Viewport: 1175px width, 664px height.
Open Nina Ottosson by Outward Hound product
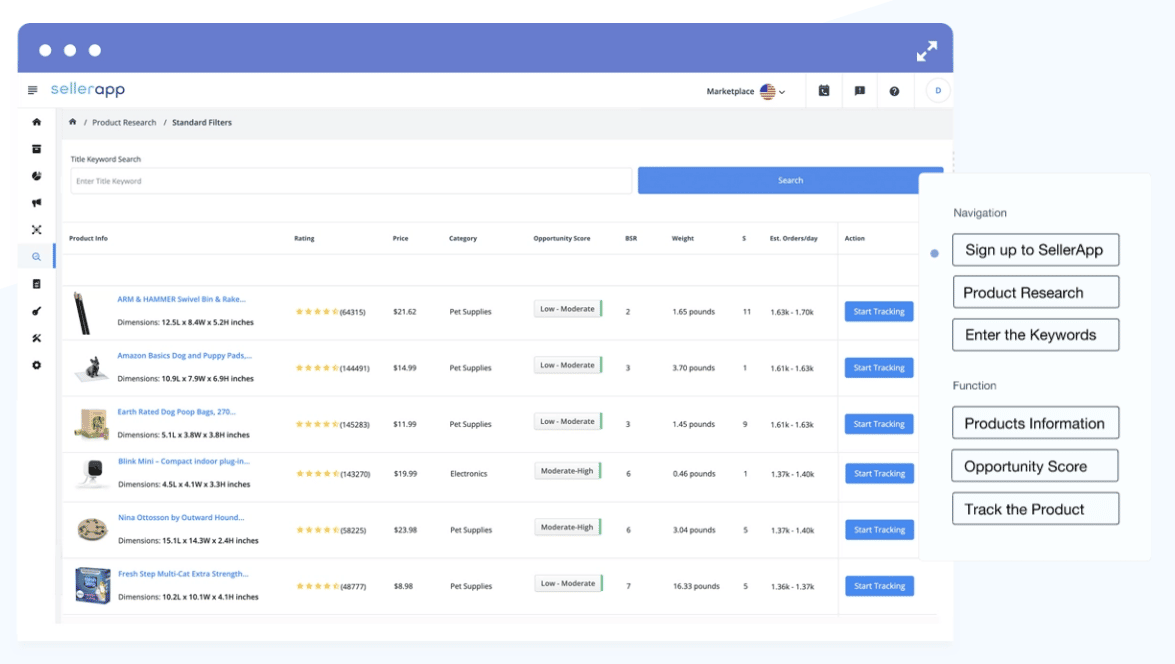point(181,517)
